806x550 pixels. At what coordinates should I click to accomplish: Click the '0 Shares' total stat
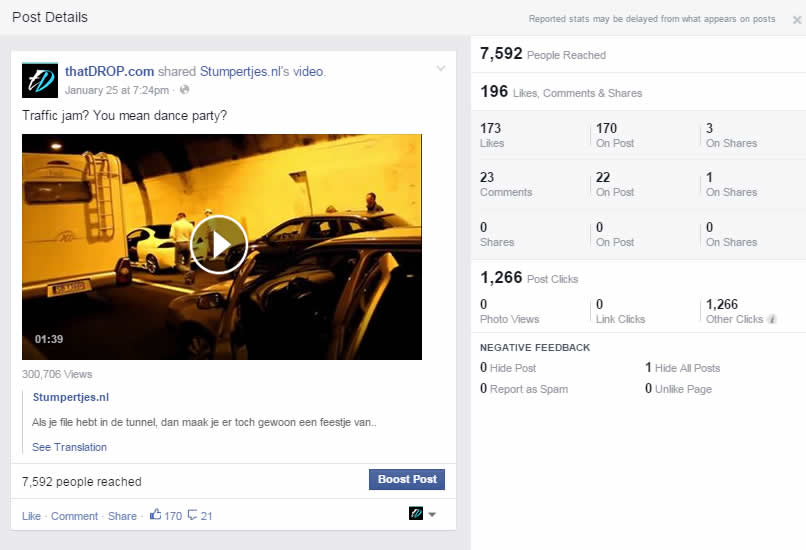click(x=497, y=234)
